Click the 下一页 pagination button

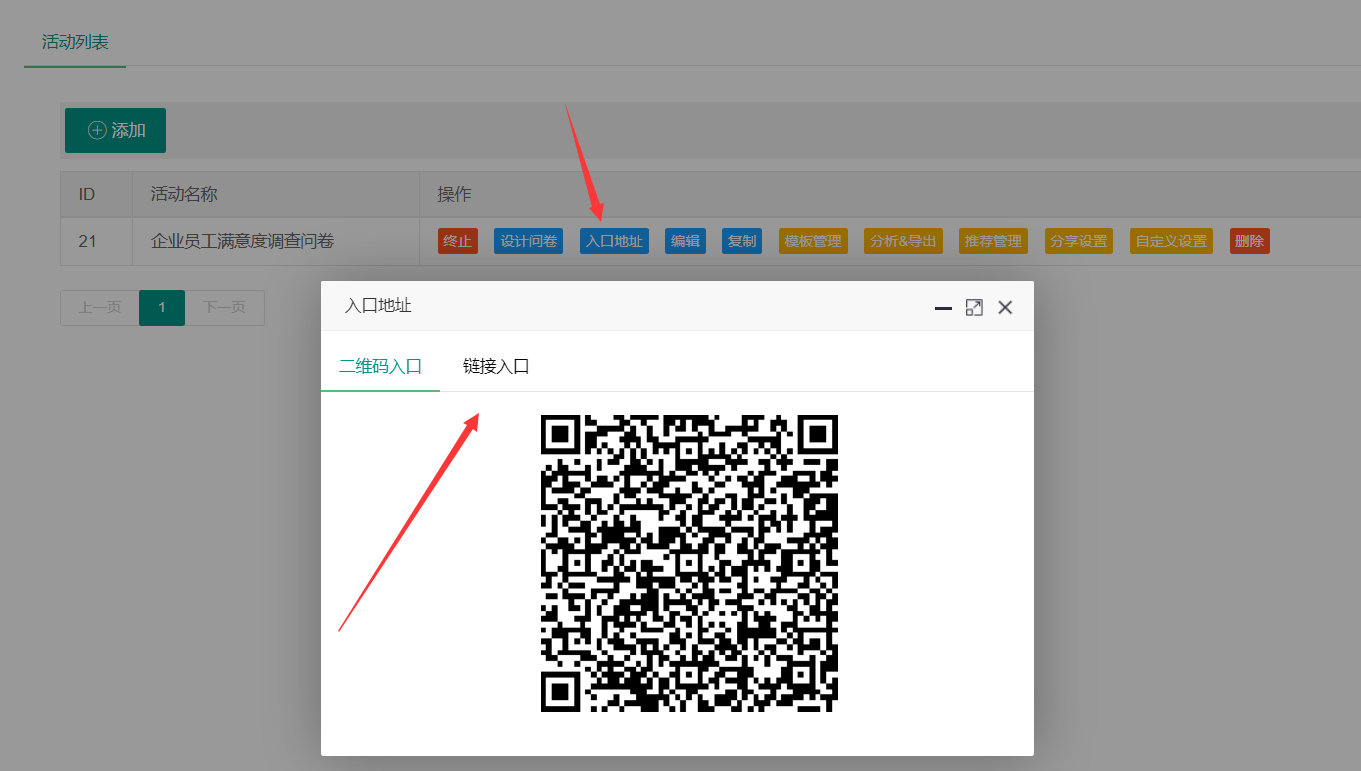224,308
